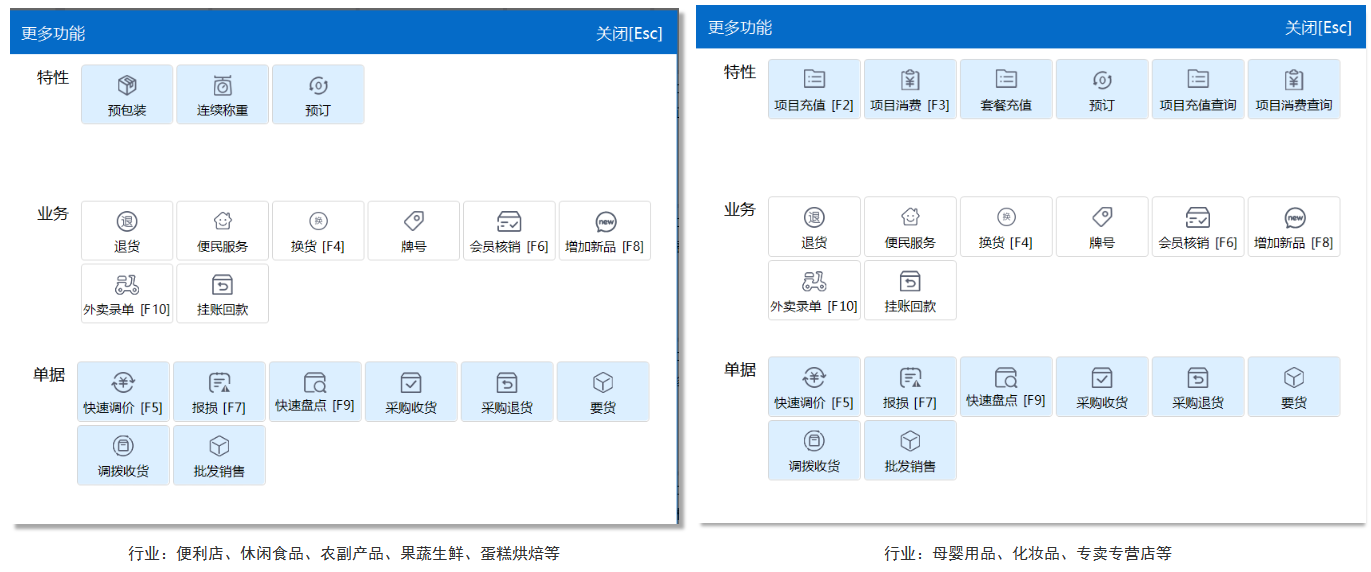Select 退货 in the right panel

pyautogui.click(x=814, y=227)
